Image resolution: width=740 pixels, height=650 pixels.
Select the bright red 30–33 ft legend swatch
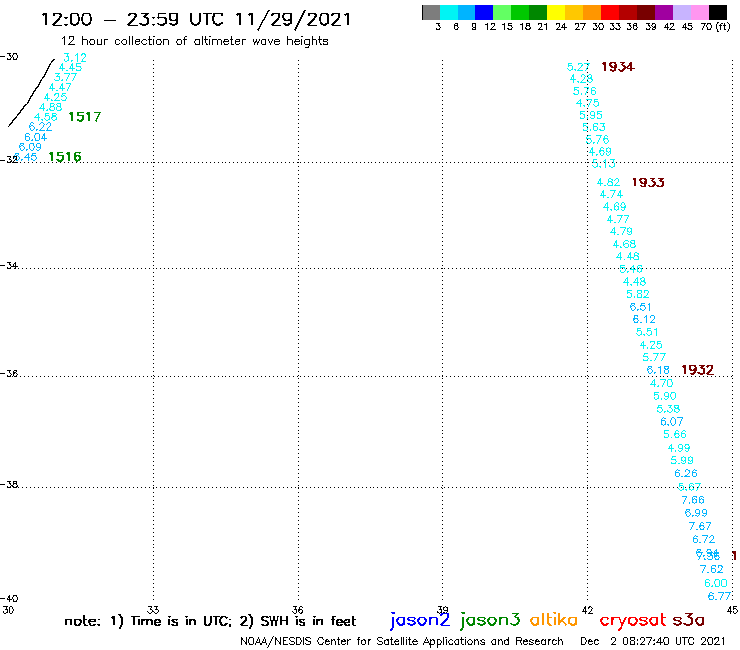coord(609,12)
